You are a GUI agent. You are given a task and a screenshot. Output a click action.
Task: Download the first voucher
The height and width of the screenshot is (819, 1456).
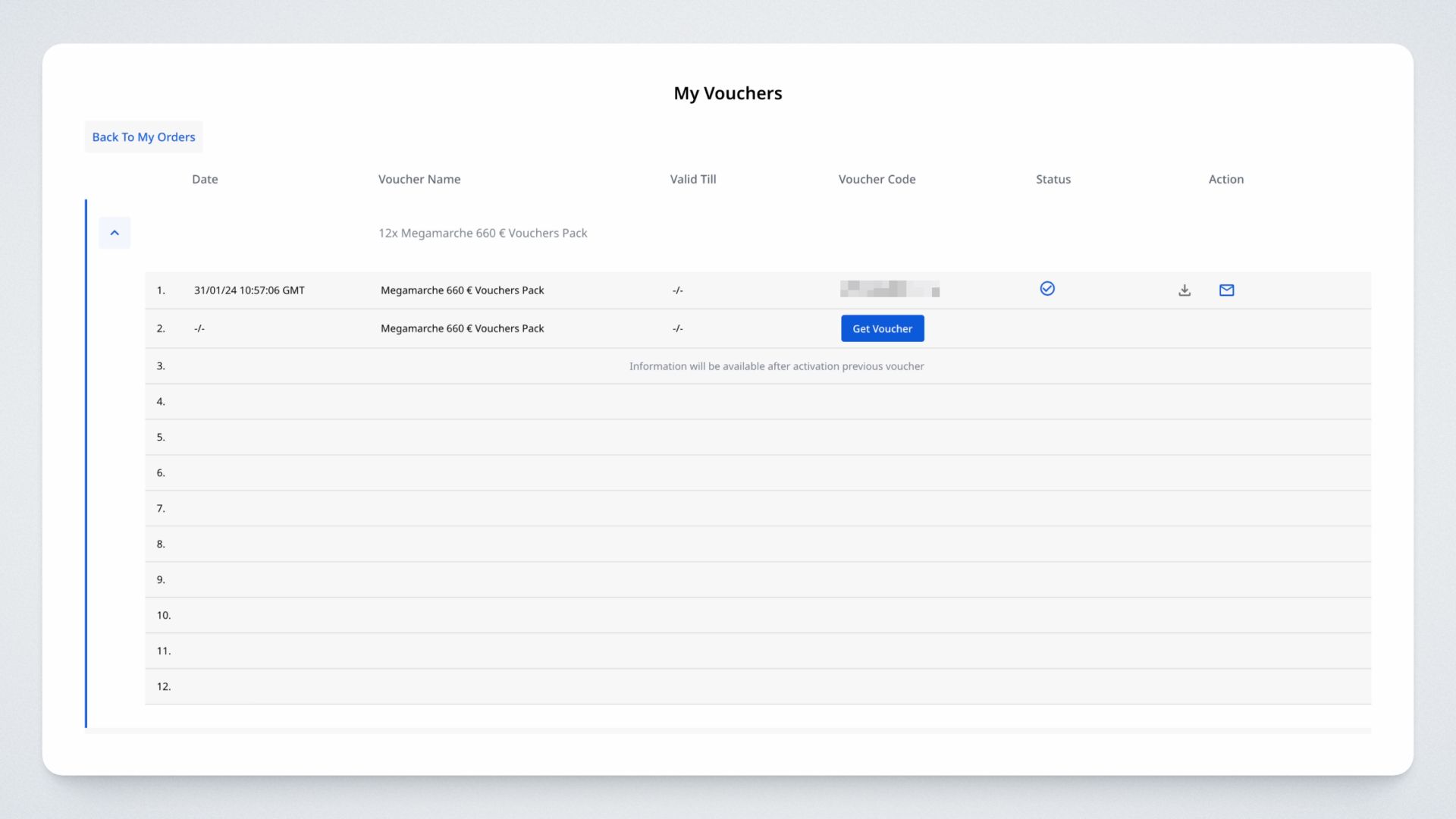point(1185,290)
